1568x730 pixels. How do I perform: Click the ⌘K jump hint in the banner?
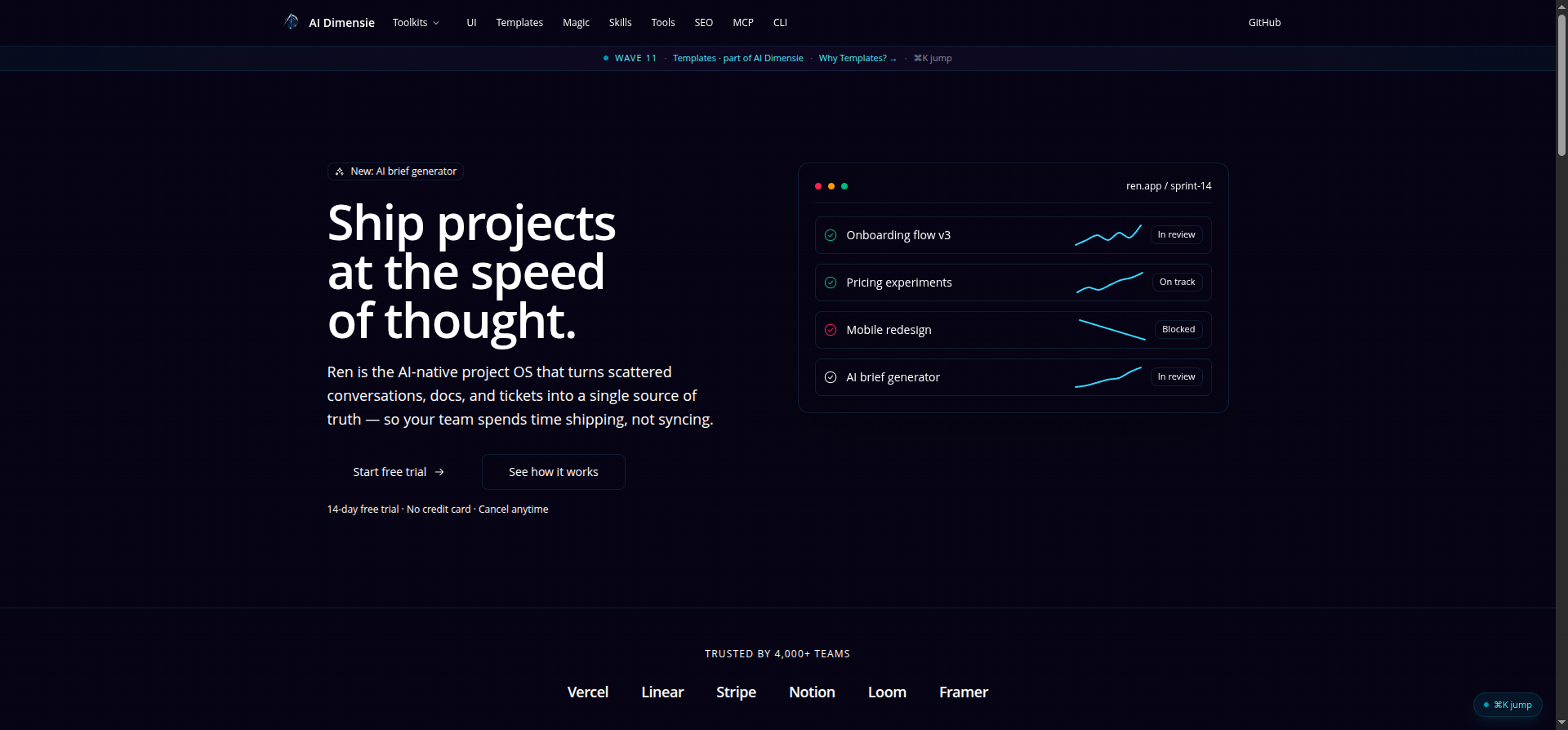click(x=933, y=58)
